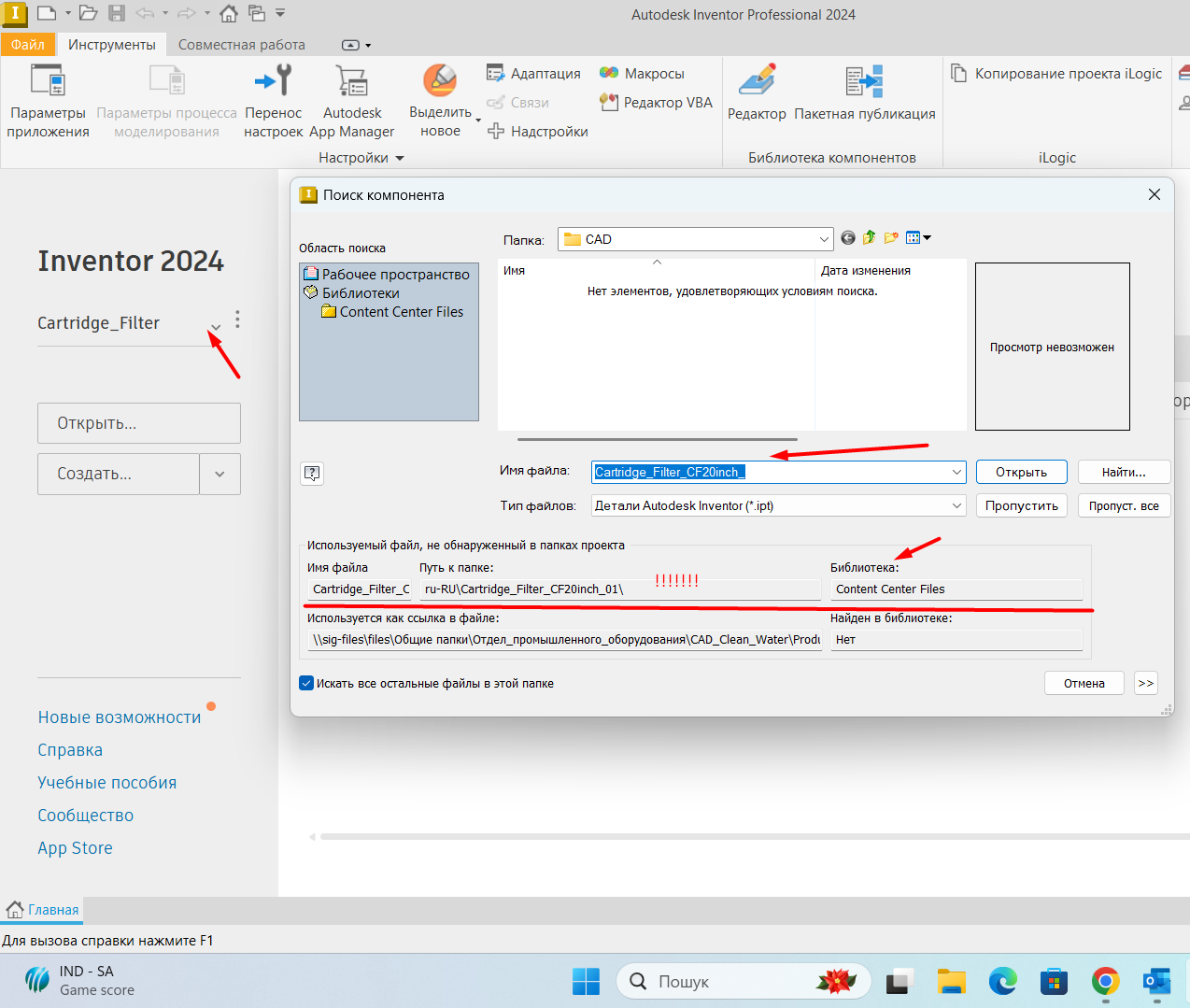The width and height of the screenshot is (1190, 1008).
Task: Click Копирование проекта iLogic
Action: click(x=1056, y=73)
